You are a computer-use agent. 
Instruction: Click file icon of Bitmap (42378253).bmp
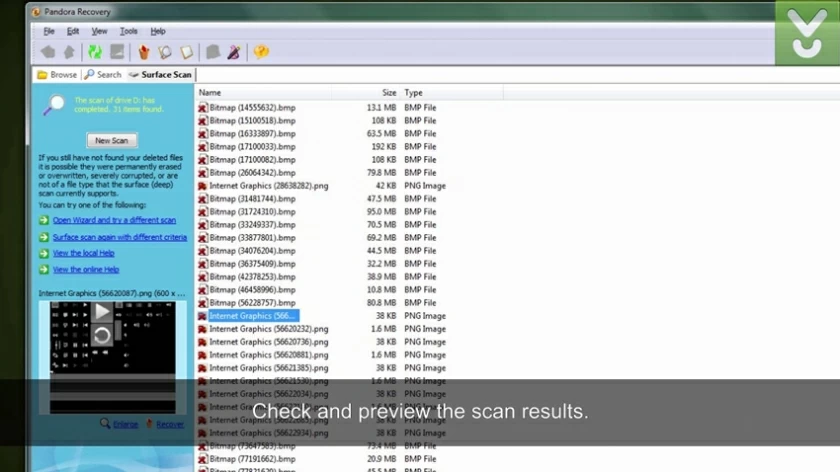pyautogui.click(x=202, y=277)
